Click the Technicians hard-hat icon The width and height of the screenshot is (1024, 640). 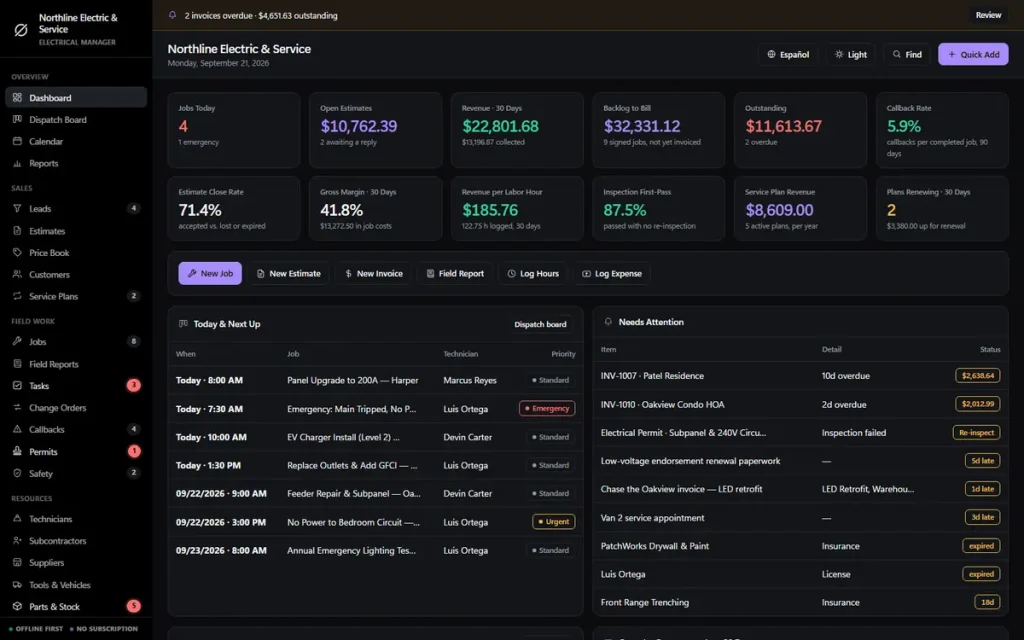tap(18, 519)
